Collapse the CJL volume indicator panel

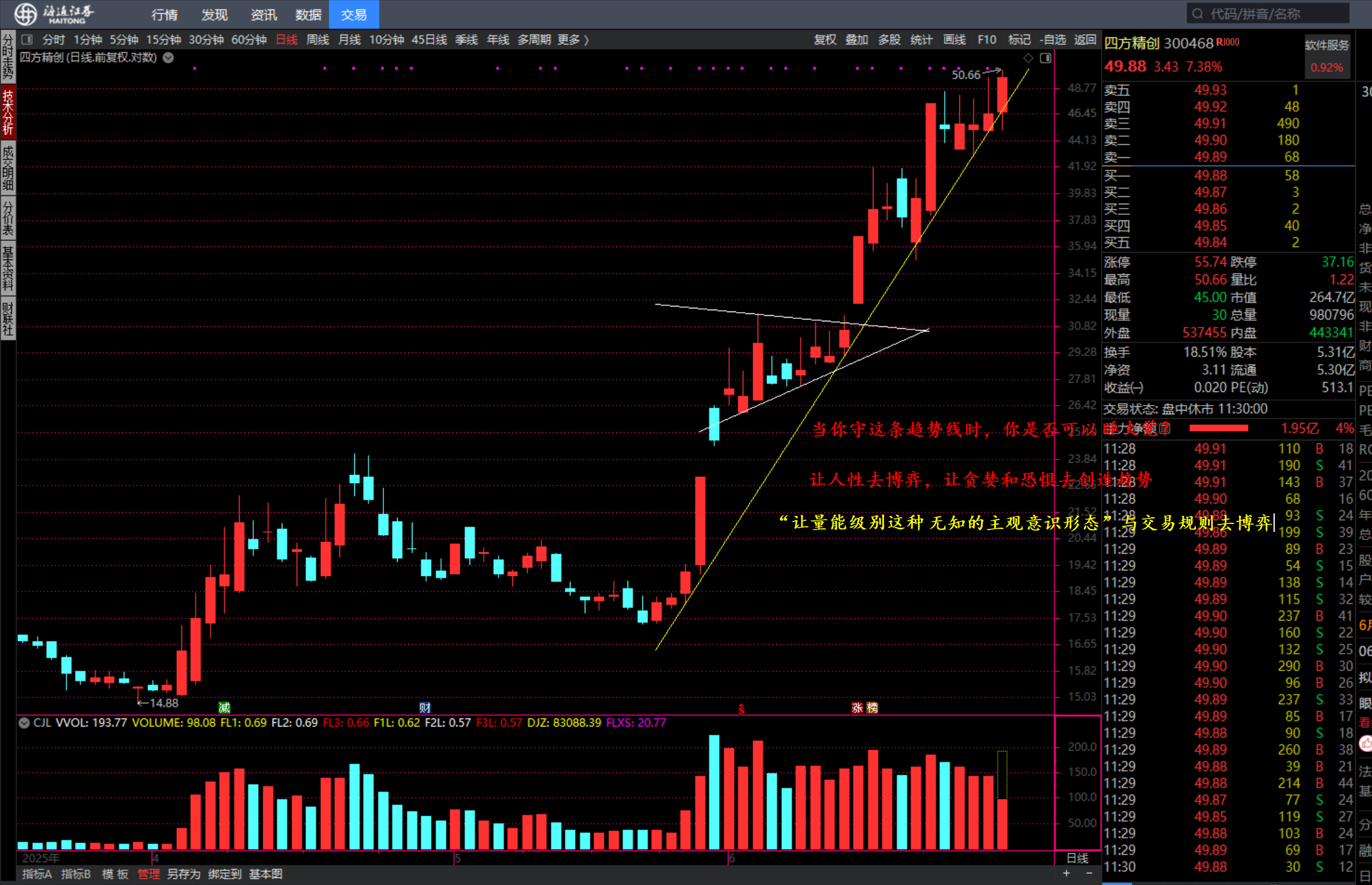tap(24, 723)
